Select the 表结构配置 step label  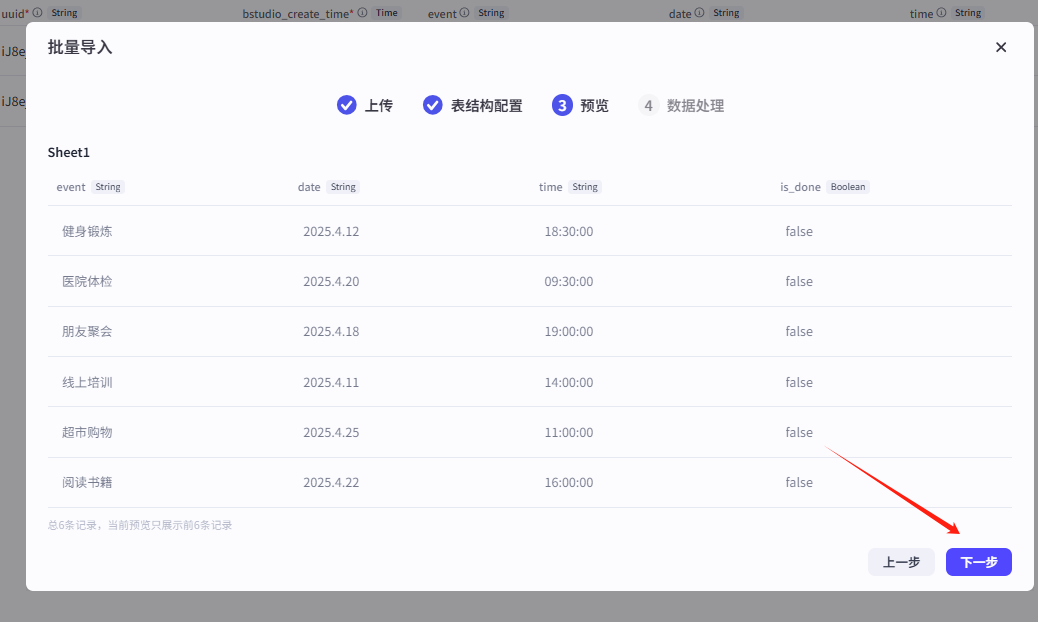486,105
